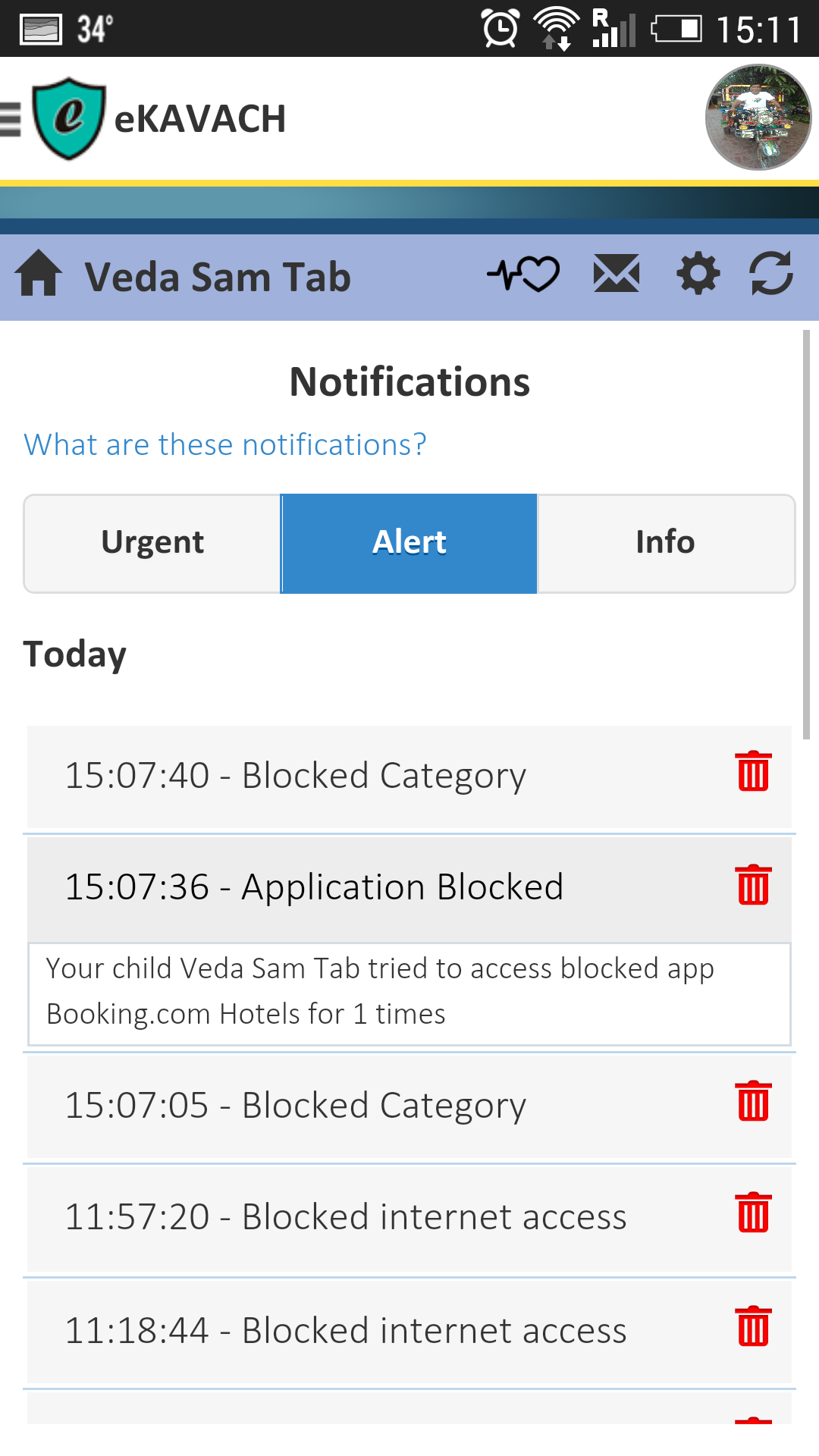Show the Info notifications tab
Viewport: 819px width, 1456px height.
click(x=666, y=543)
